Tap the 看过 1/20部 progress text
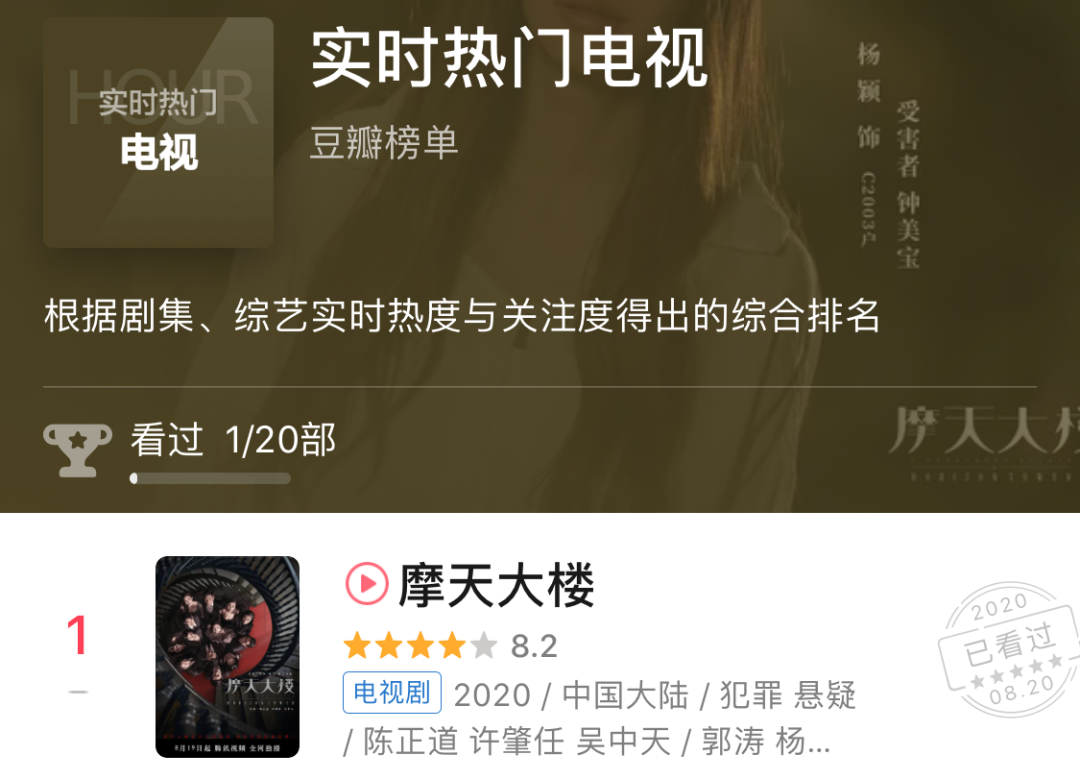The image size is (1080, 779). click(x=233, y=439)
